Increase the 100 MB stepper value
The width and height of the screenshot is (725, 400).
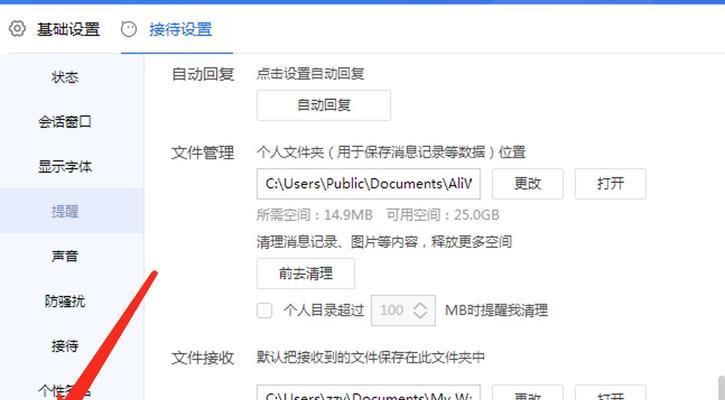(x=420, y=305)
